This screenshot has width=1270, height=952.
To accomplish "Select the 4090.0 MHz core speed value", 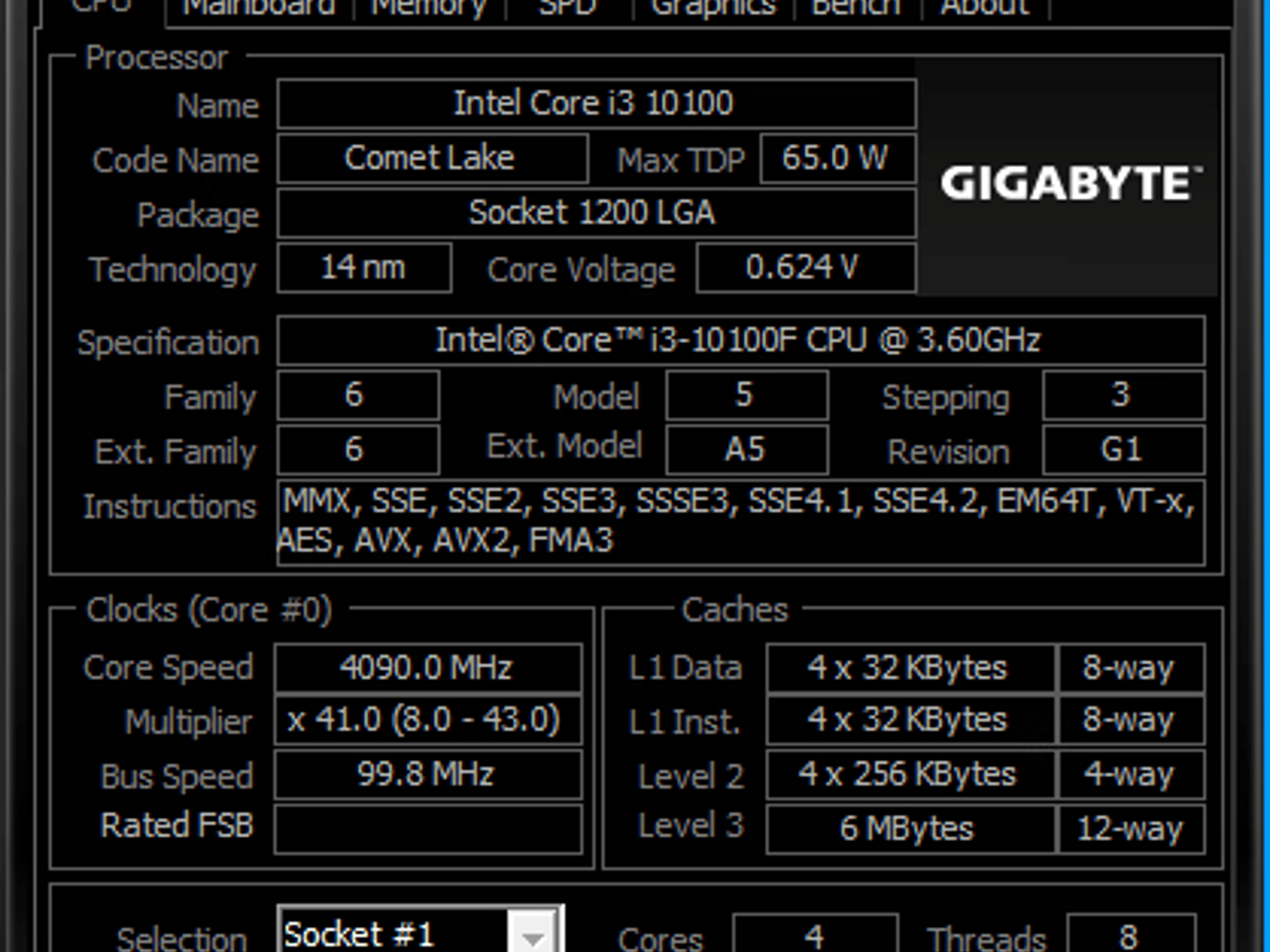I will tap(428, 668).
